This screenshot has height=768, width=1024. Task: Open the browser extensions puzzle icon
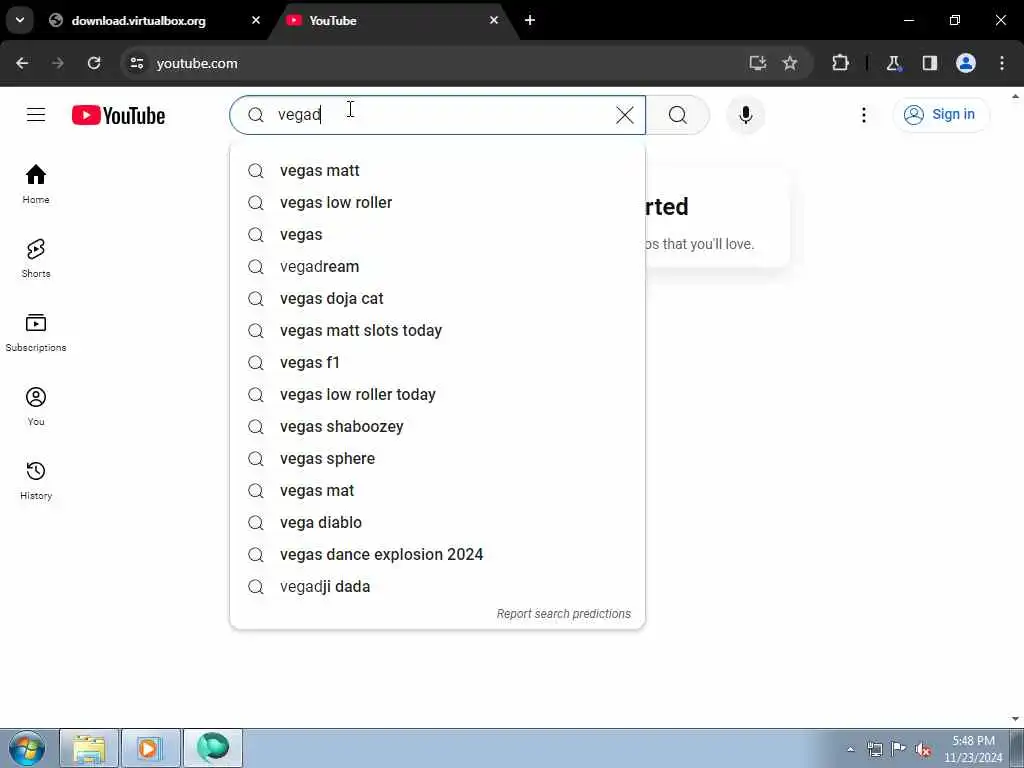click(840, 63)
